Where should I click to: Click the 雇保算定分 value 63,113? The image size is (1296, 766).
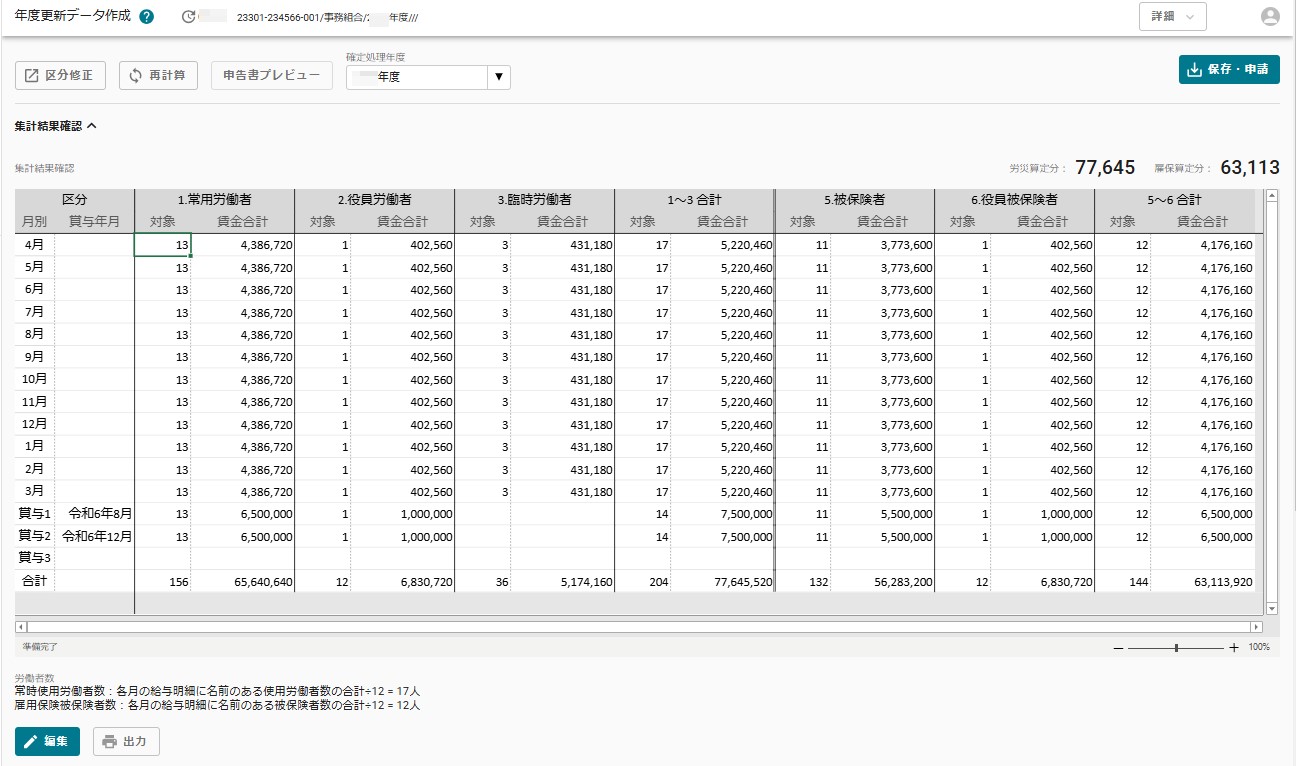point(1250,168)
